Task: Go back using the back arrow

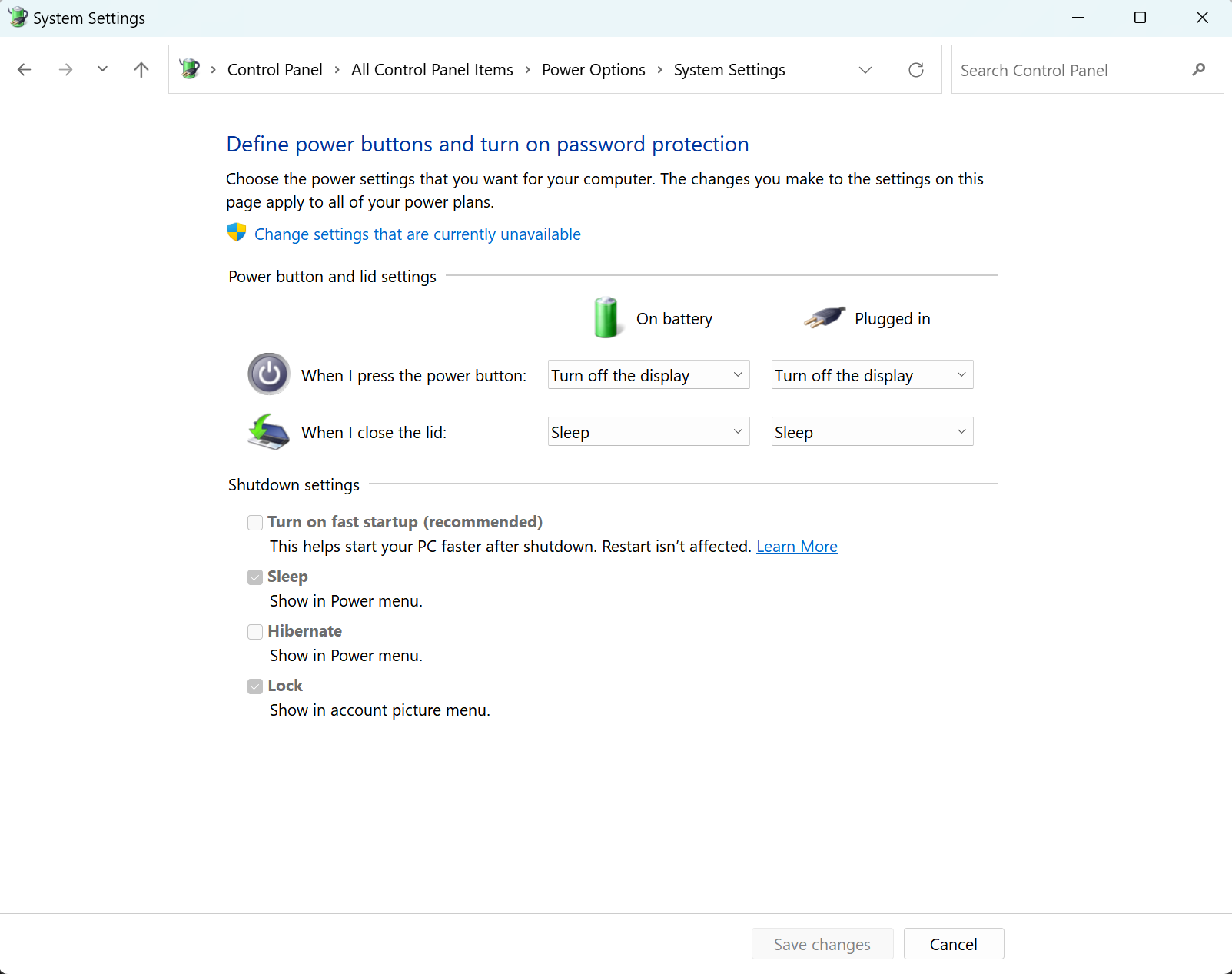Action: pos(25,70)
